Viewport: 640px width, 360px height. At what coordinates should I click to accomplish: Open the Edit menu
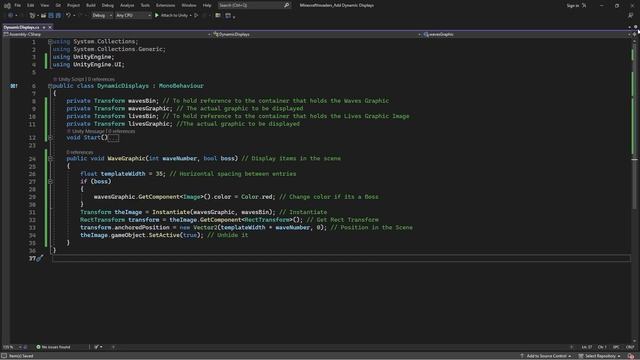pyautogui.click(x=30, y=5)
